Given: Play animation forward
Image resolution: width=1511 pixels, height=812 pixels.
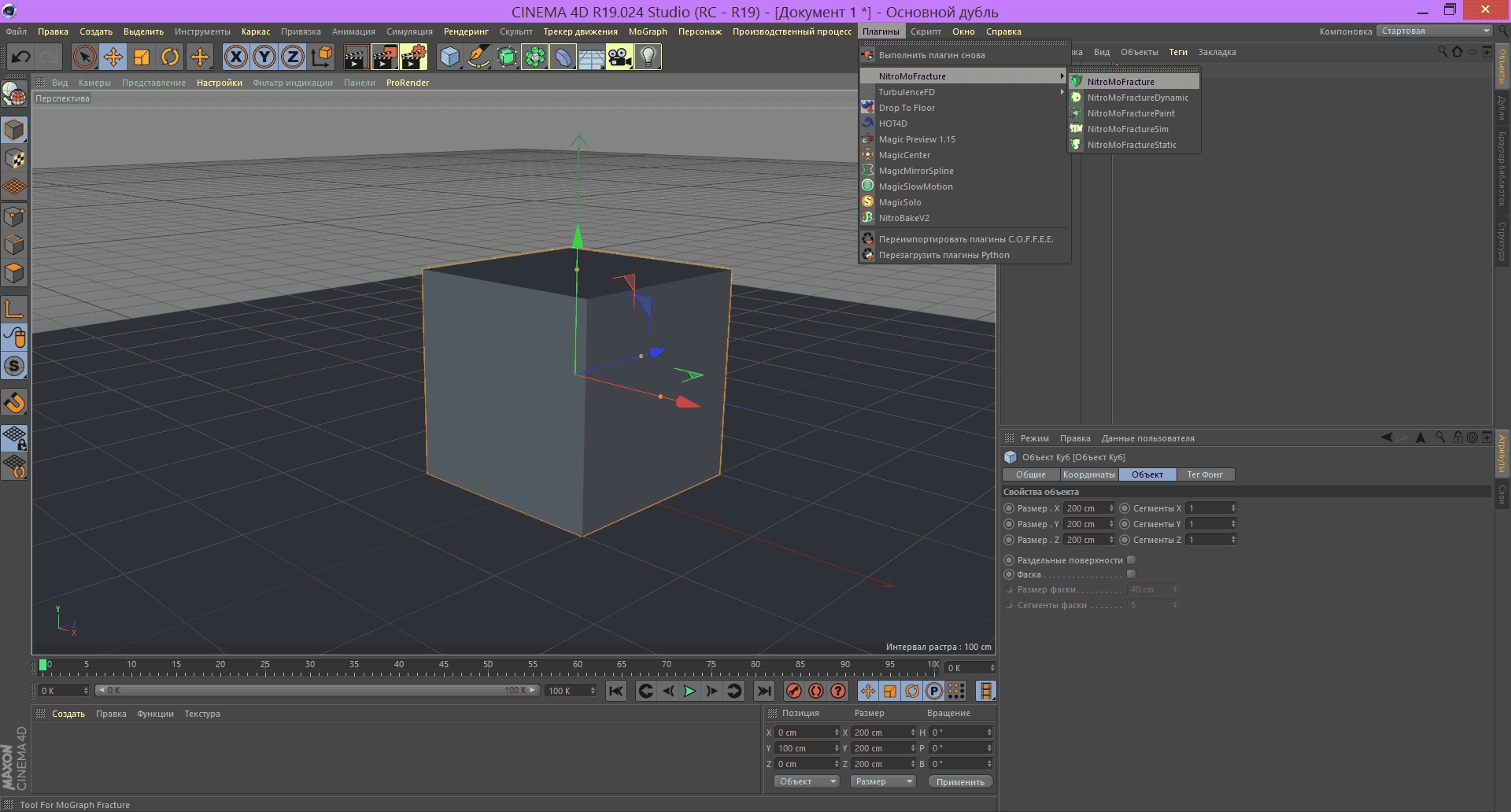Looking at the screenshot, I should click(689, 691).
